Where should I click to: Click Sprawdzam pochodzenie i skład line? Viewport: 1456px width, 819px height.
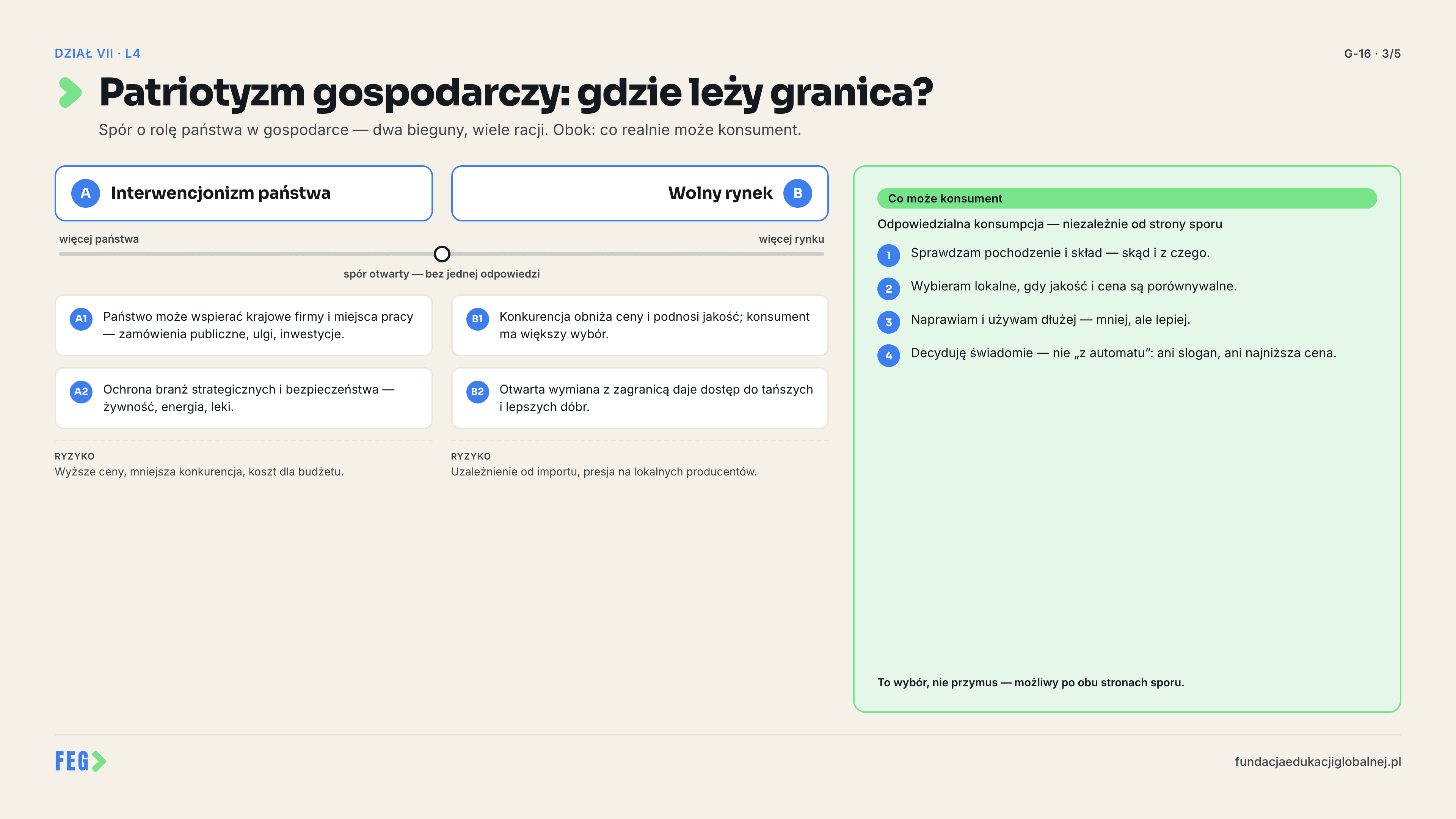[x=1061, y=253]
